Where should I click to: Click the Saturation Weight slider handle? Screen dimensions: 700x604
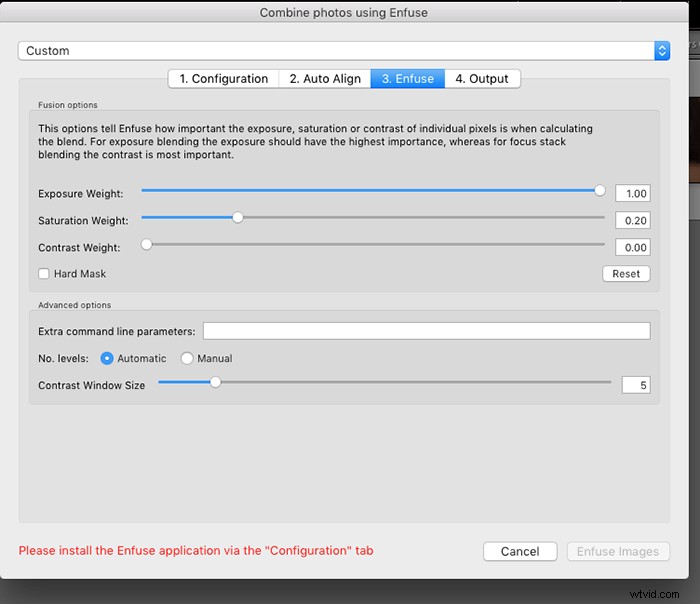point(238,218)
